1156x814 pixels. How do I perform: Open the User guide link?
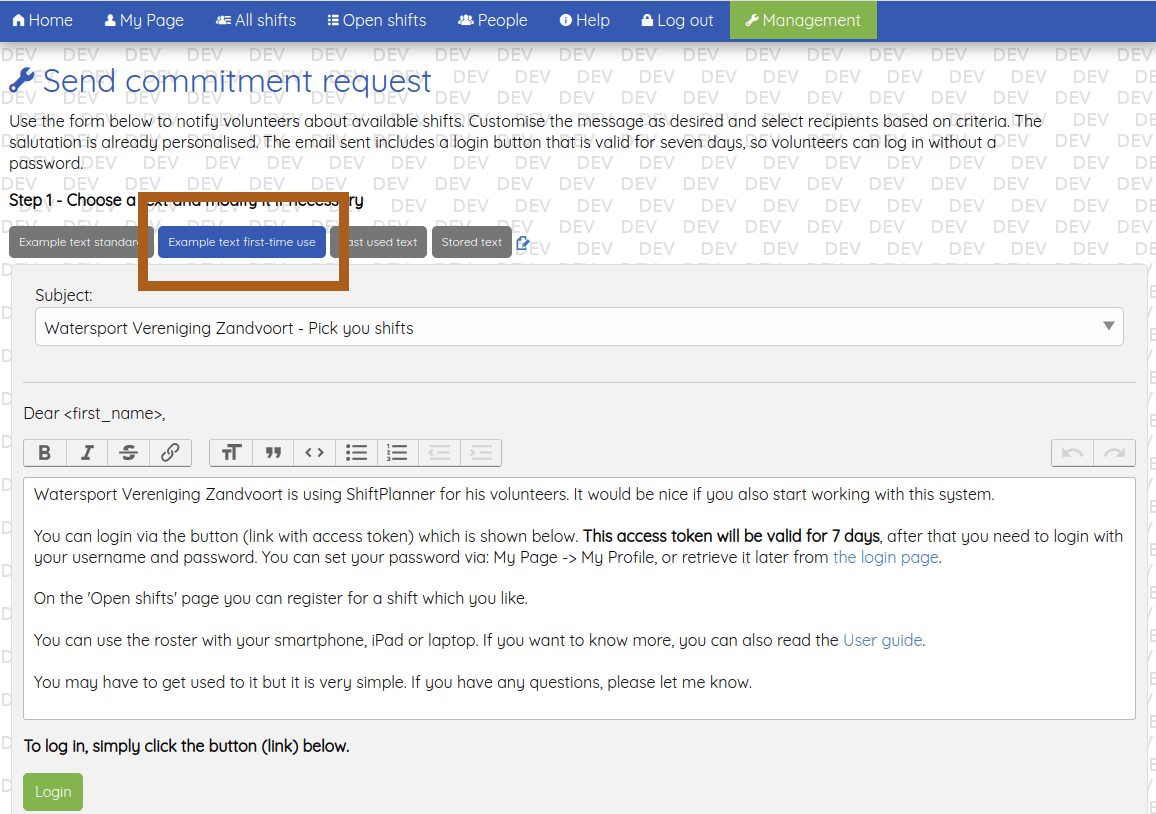[882, 640]
